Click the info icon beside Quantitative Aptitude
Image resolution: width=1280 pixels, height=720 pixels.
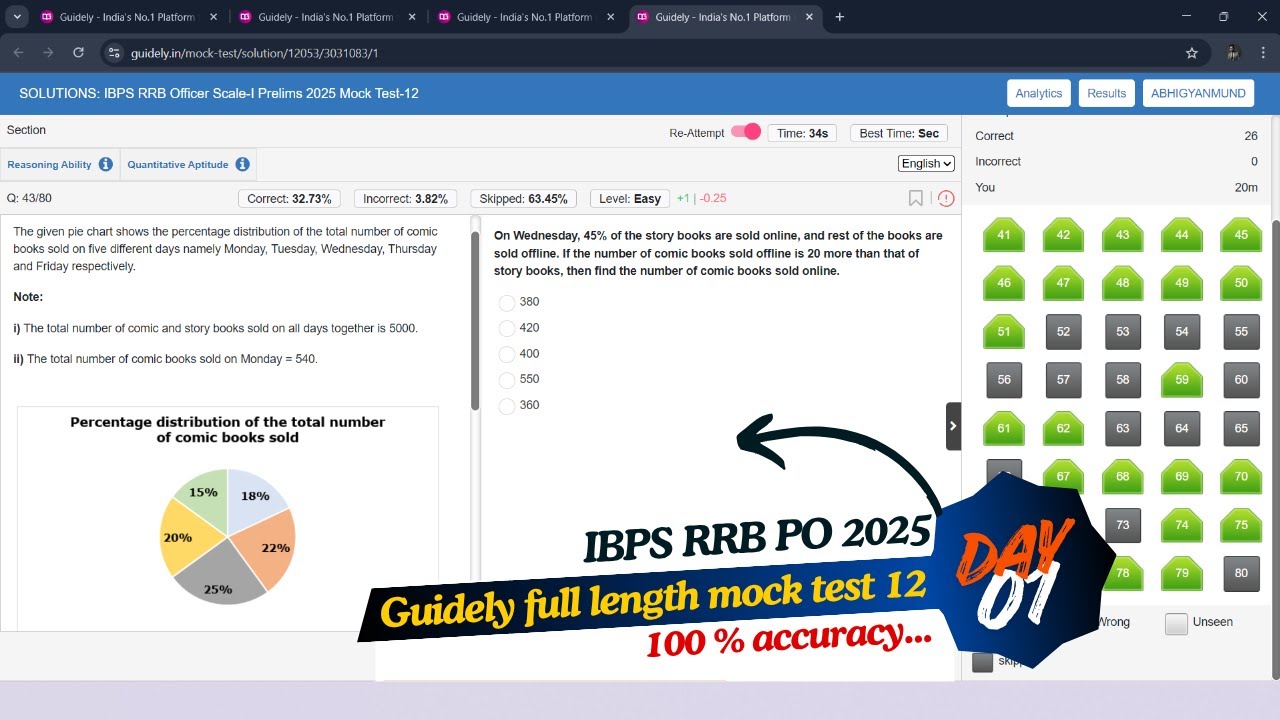[x=242, y=164]
